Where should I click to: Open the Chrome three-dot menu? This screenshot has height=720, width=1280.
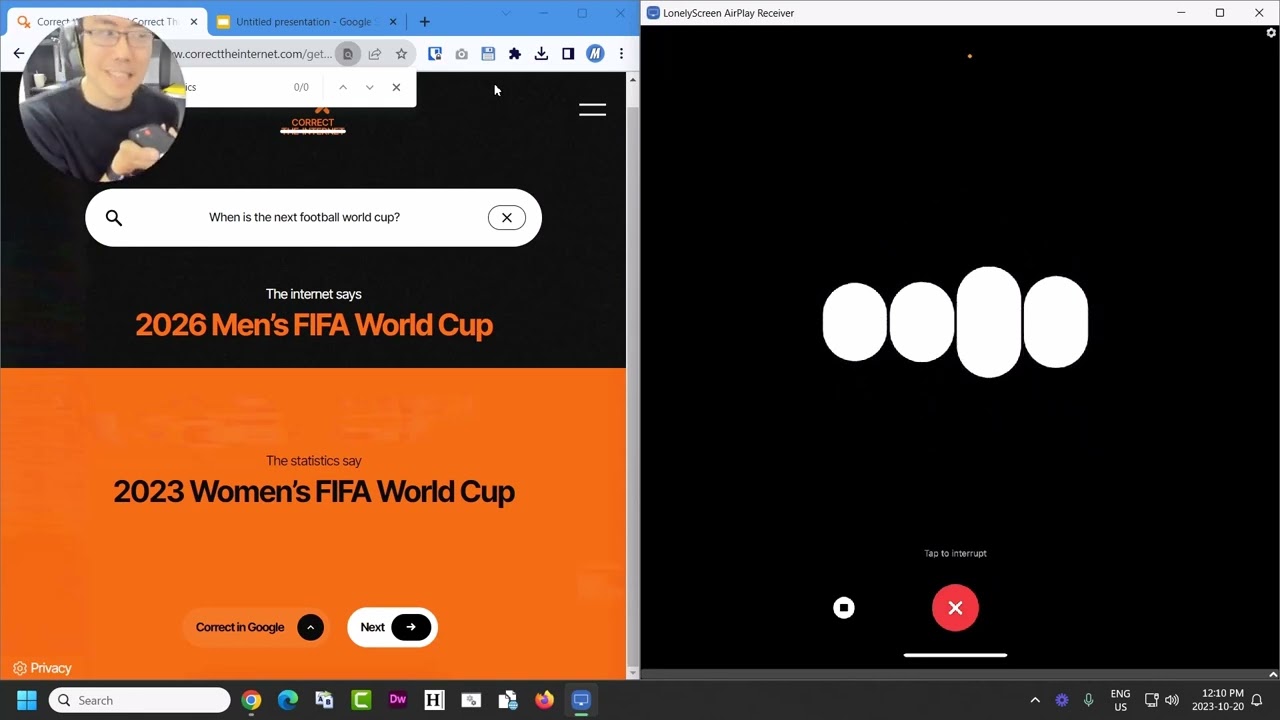coord(621,54)
